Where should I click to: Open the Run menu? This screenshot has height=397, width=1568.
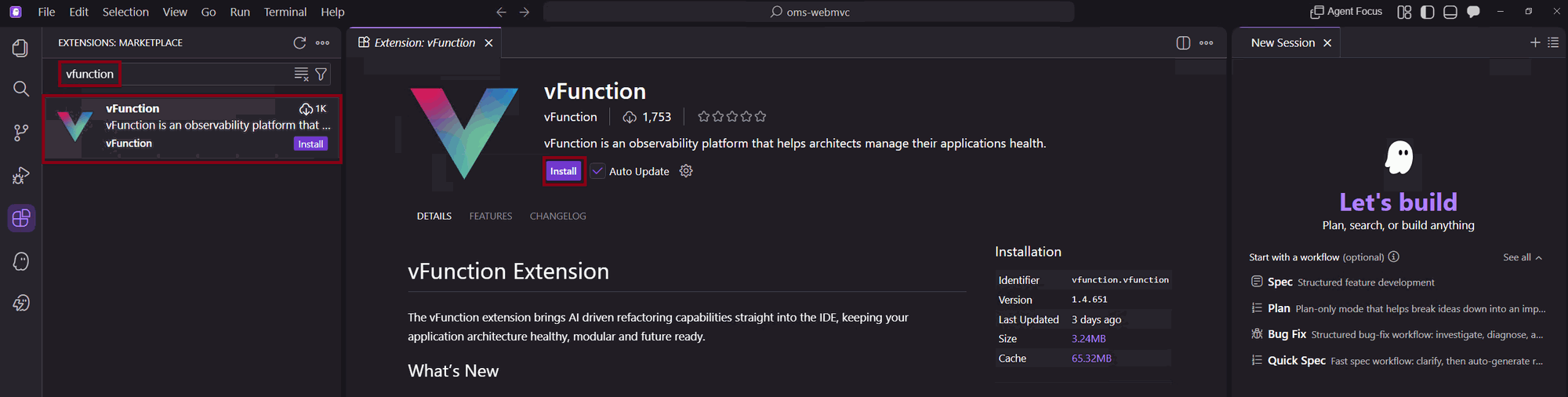pos(240,12)
